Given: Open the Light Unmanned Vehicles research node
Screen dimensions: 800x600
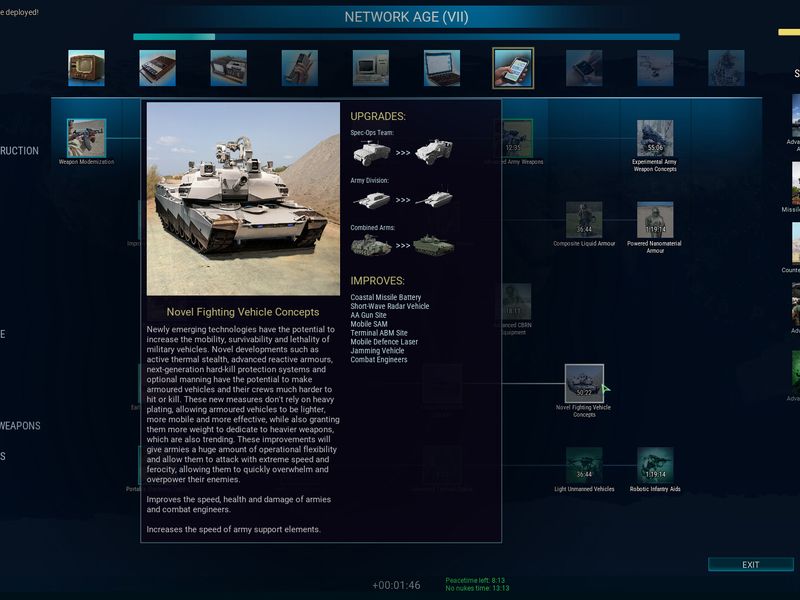Looking at the screenshot, I should point(584,465).
